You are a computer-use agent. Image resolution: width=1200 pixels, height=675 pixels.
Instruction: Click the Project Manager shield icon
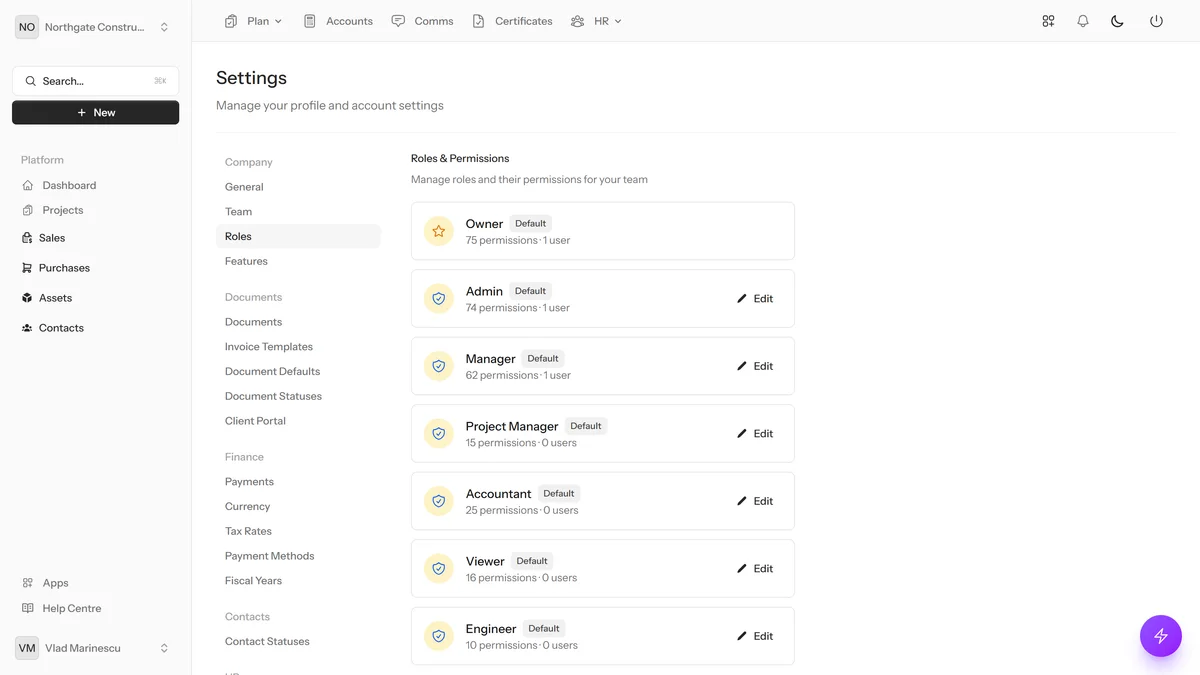438,433
